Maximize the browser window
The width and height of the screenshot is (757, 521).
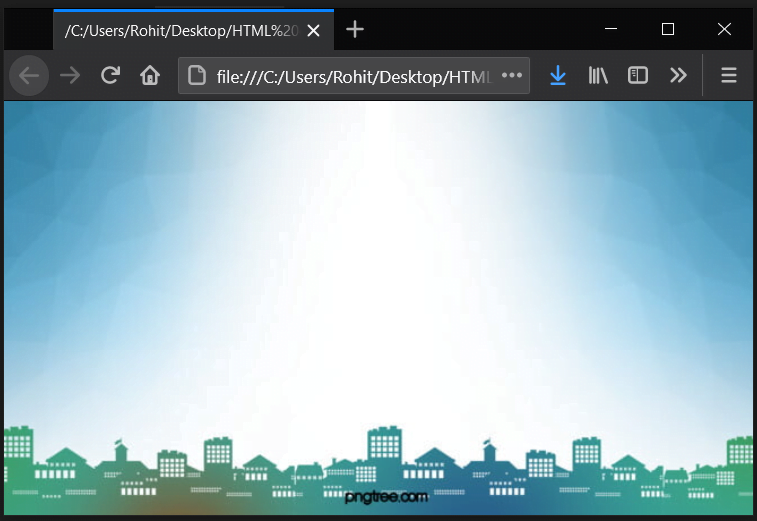point(668,29)
